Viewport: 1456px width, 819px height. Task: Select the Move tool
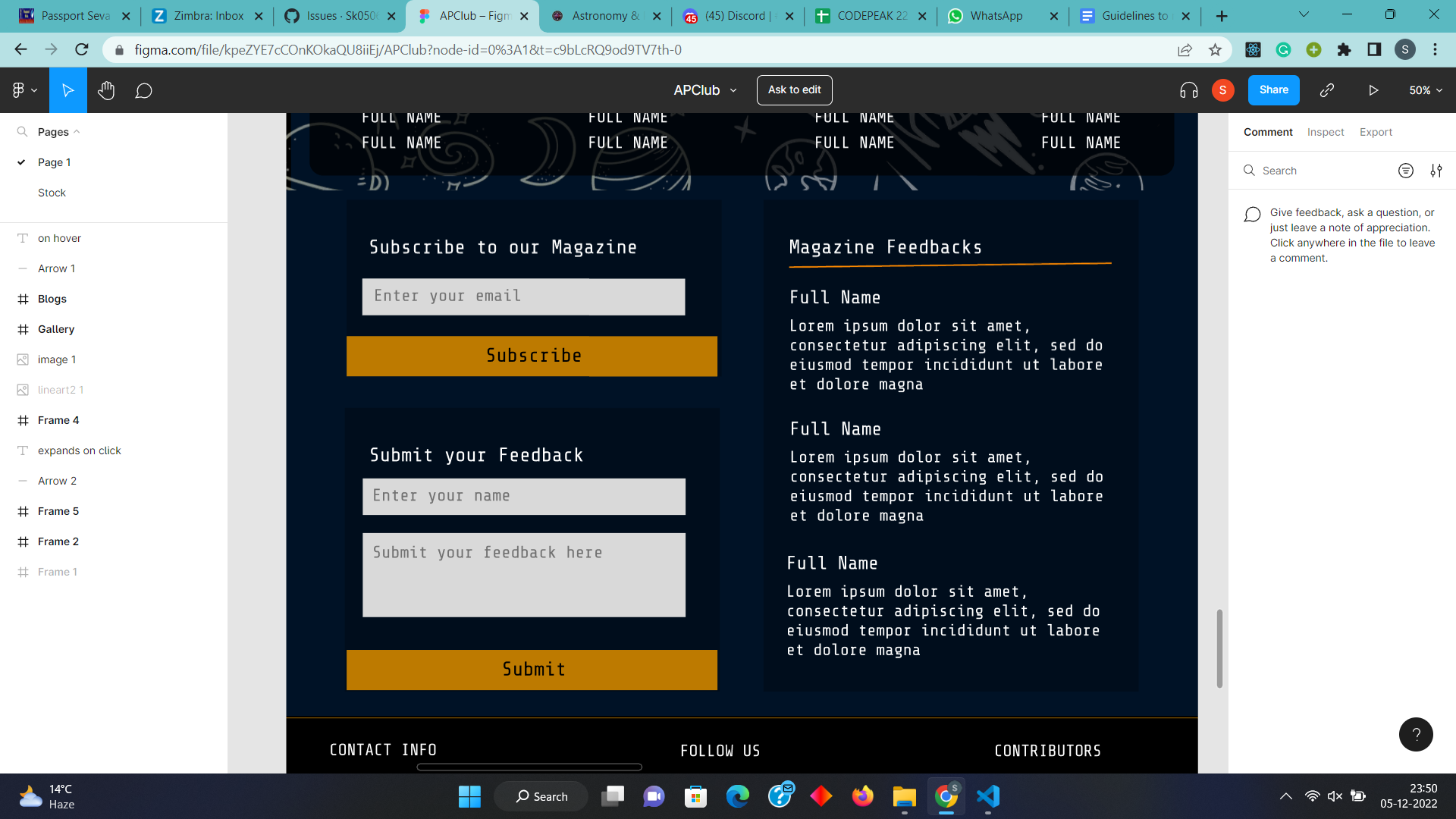pos(67,90)
